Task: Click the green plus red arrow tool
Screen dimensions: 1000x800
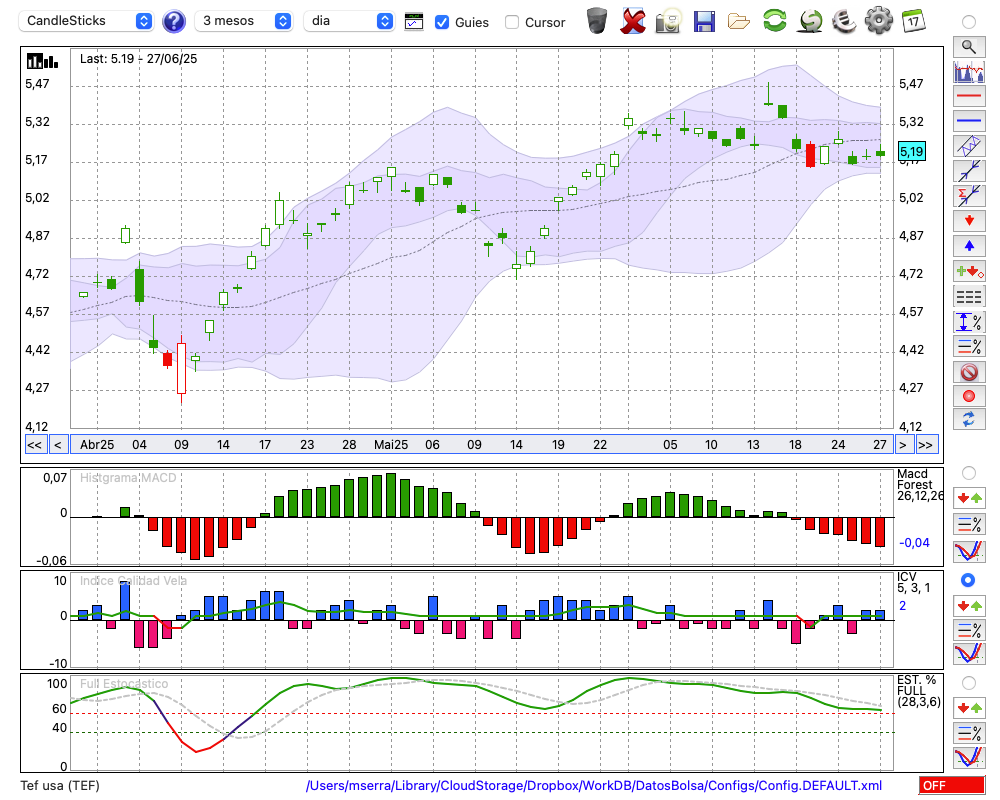Action: coord(969,271)
